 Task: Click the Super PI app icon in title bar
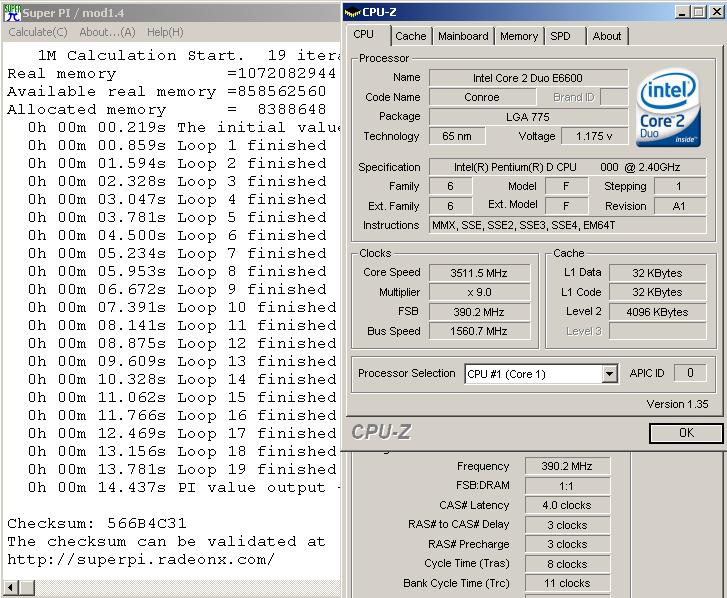[x=12, y=13]
